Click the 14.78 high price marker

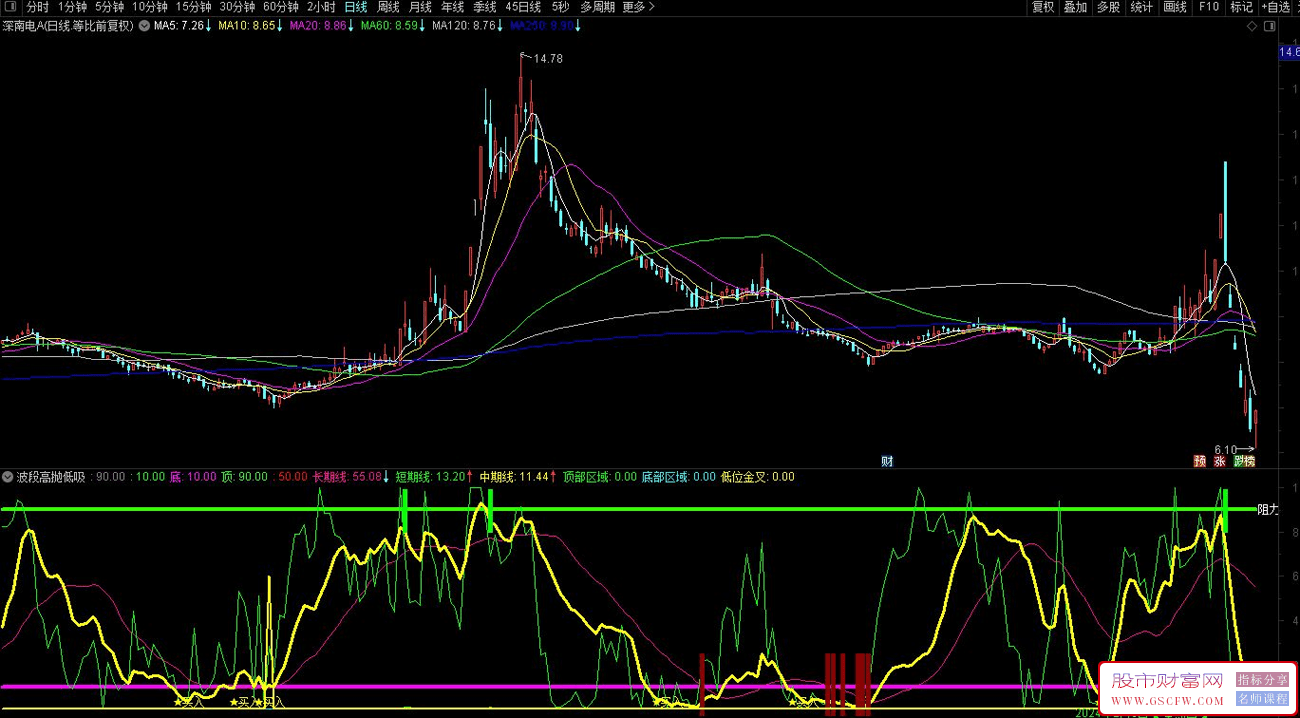click(x=548, y=59)
